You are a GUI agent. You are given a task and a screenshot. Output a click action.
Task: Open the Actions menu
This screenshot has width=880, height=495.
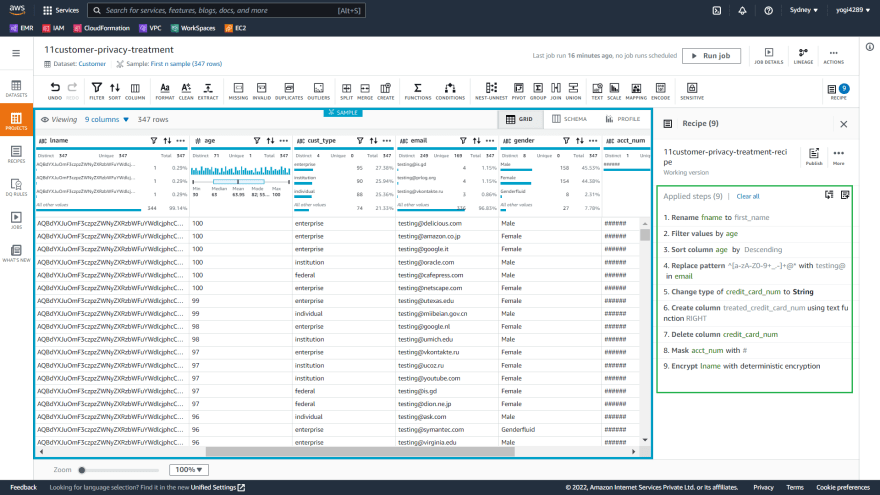click(x=833, y=56)
